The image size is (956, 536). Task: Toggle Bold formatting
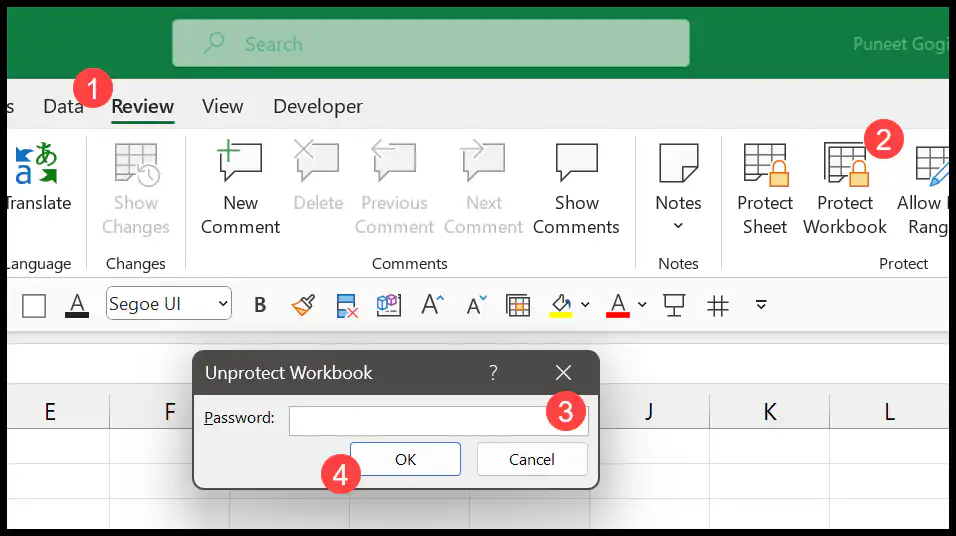coord(260,304)
